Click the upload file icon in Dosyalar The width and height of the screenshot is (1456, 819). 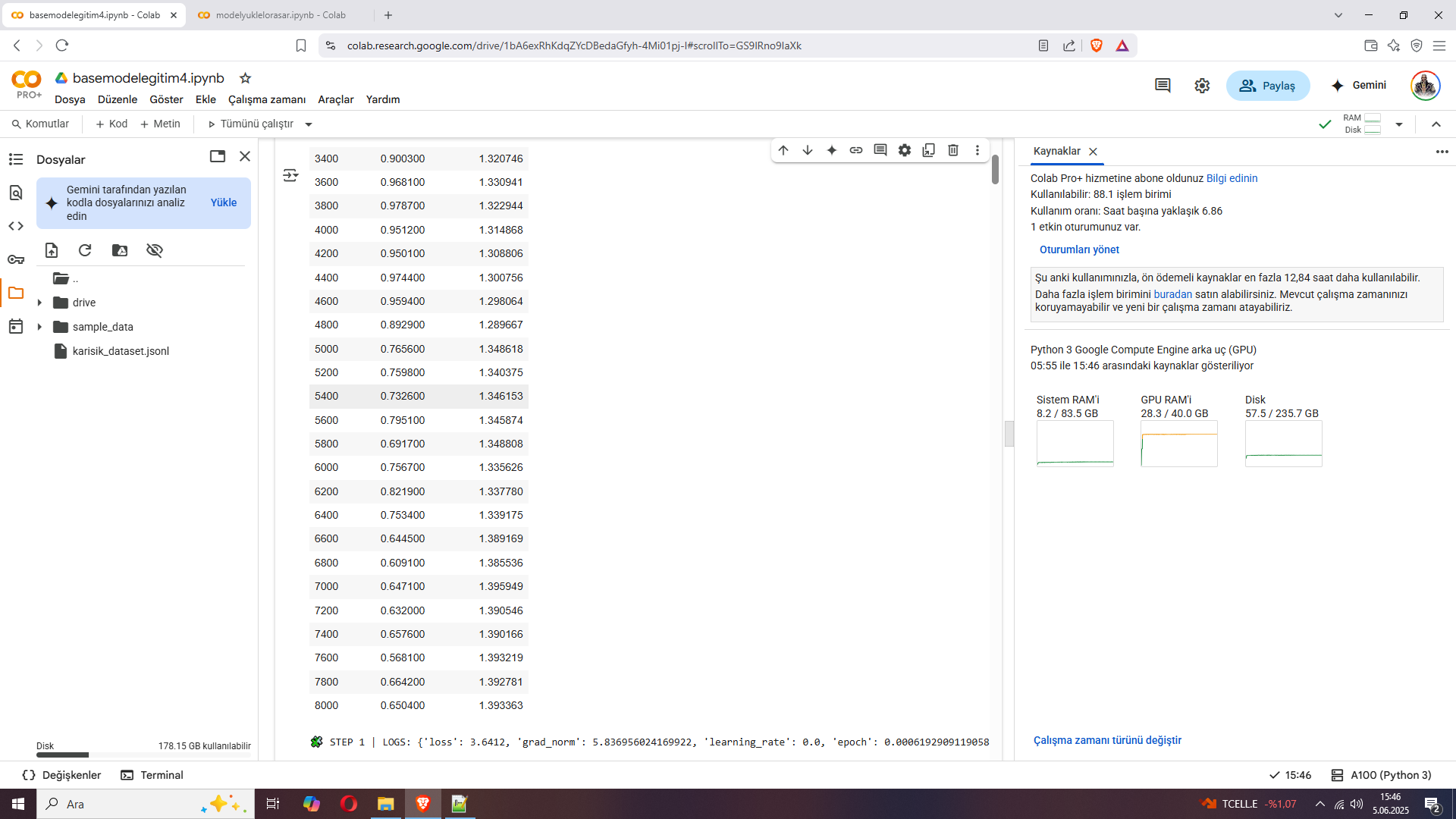(x=52, y=250)
